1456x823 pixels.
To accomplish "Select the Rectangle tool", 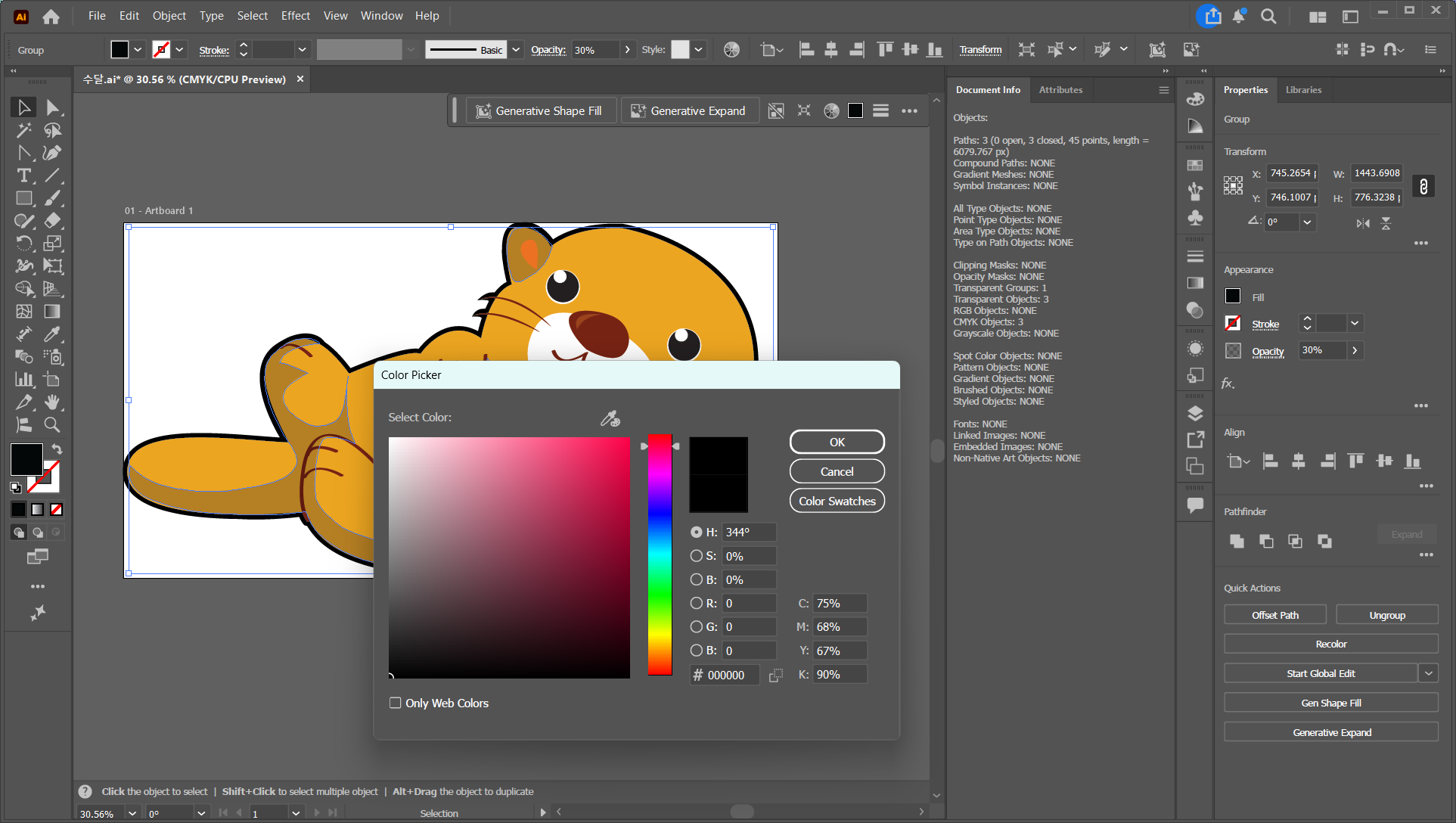I will tap(23, 198).
